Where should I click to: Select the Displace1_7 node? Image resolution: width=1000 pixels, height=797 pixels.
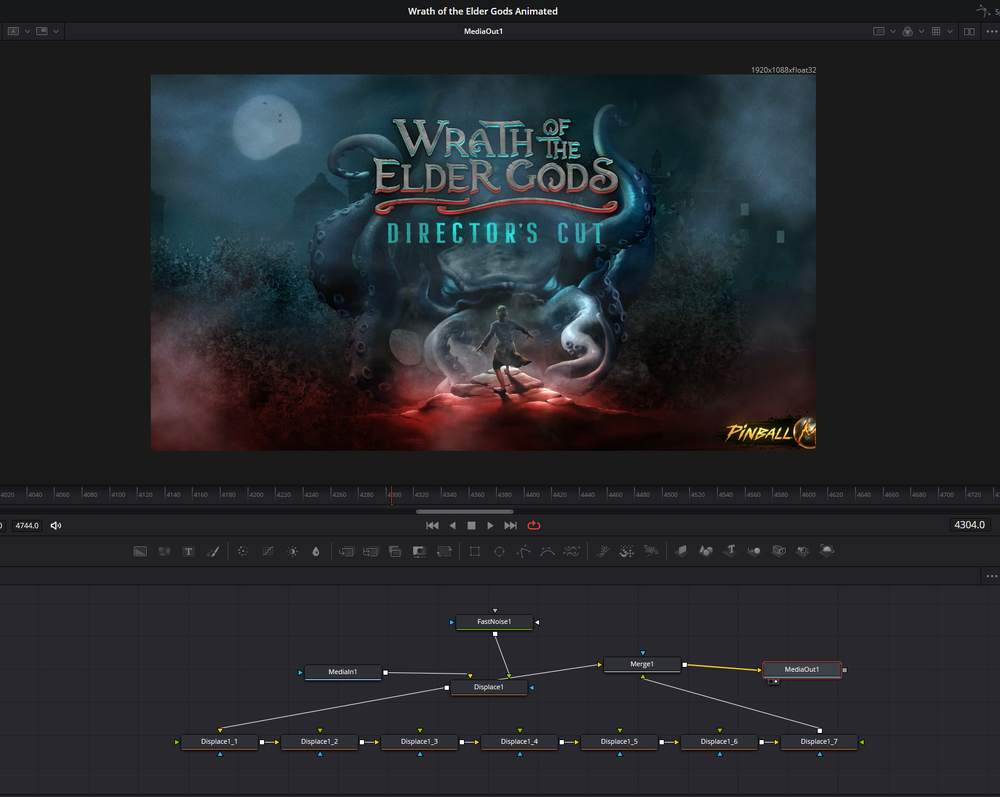click(820, 742)
